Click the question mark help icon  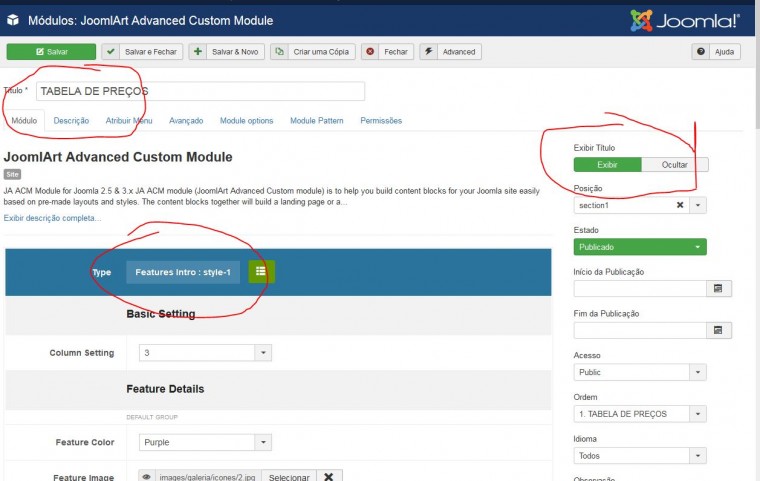(700, 51)
